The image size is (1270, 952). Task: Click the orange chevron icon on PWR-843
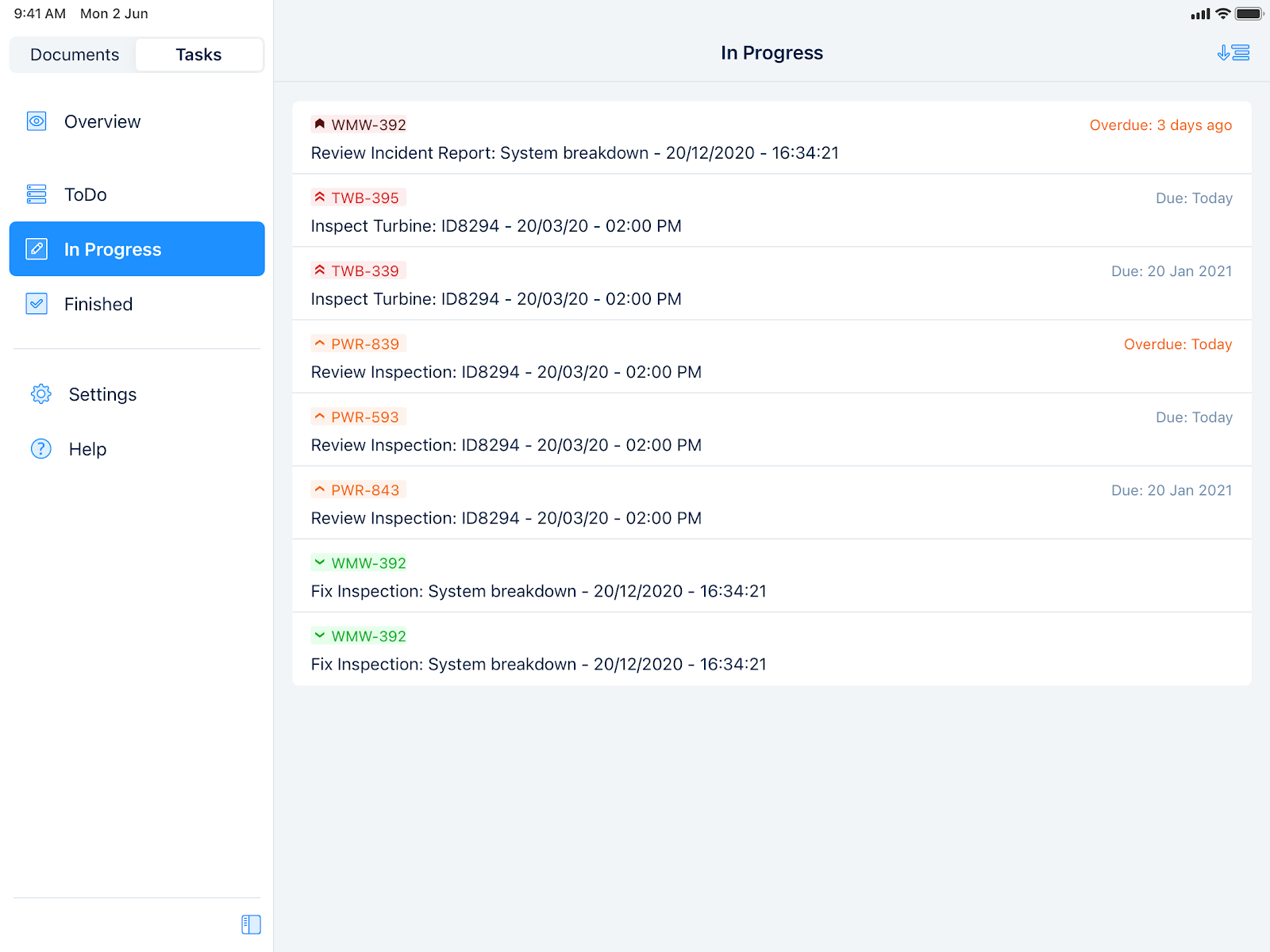[320, 489]
